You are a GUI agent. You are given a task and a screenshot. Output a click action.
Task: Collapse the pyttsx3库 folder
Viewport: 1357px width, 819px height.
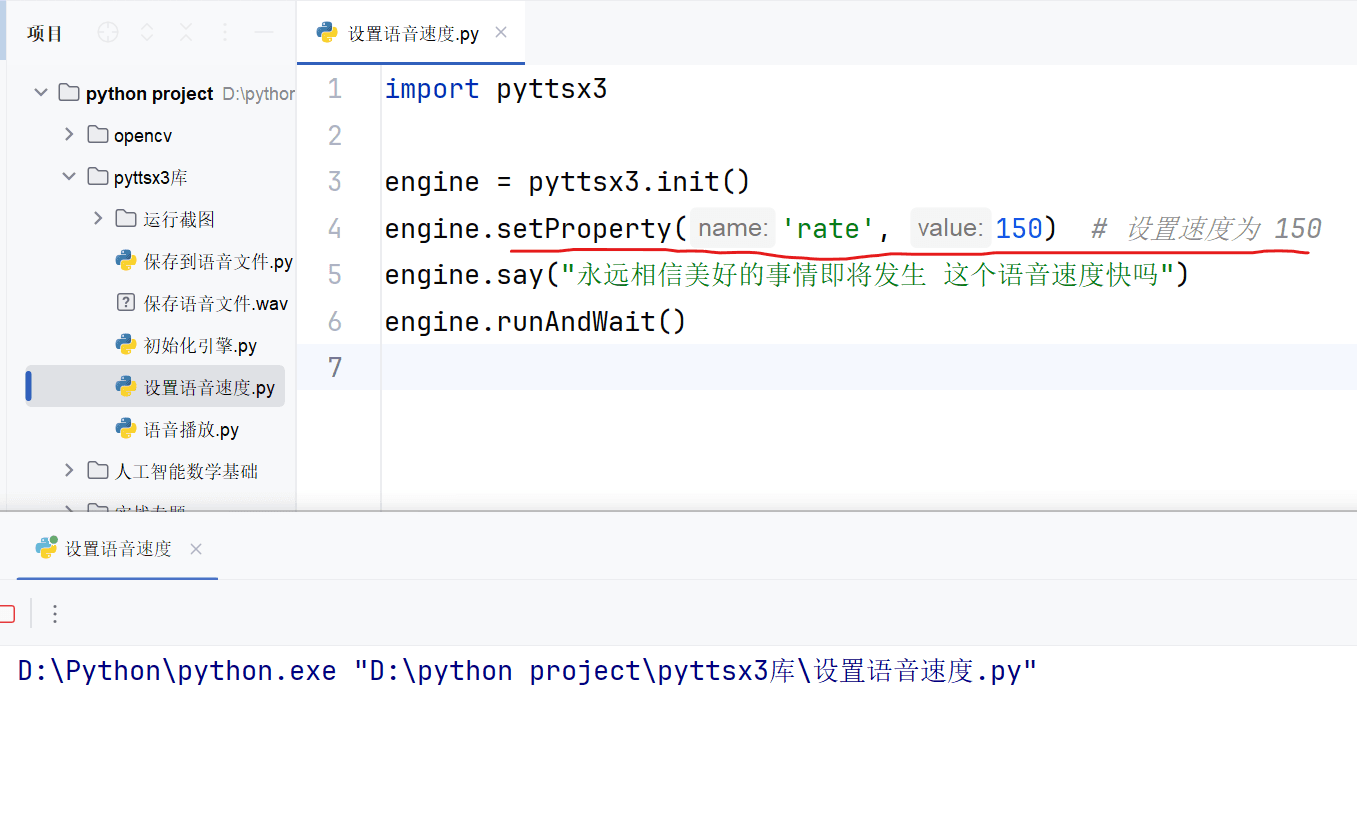[x=69, y=177]
